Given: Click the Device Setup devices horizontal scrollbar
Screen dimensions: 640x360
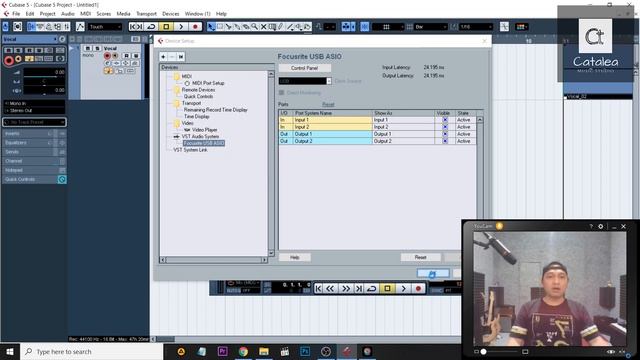Looking at the screenshot, I should click(x=213, y=260).
